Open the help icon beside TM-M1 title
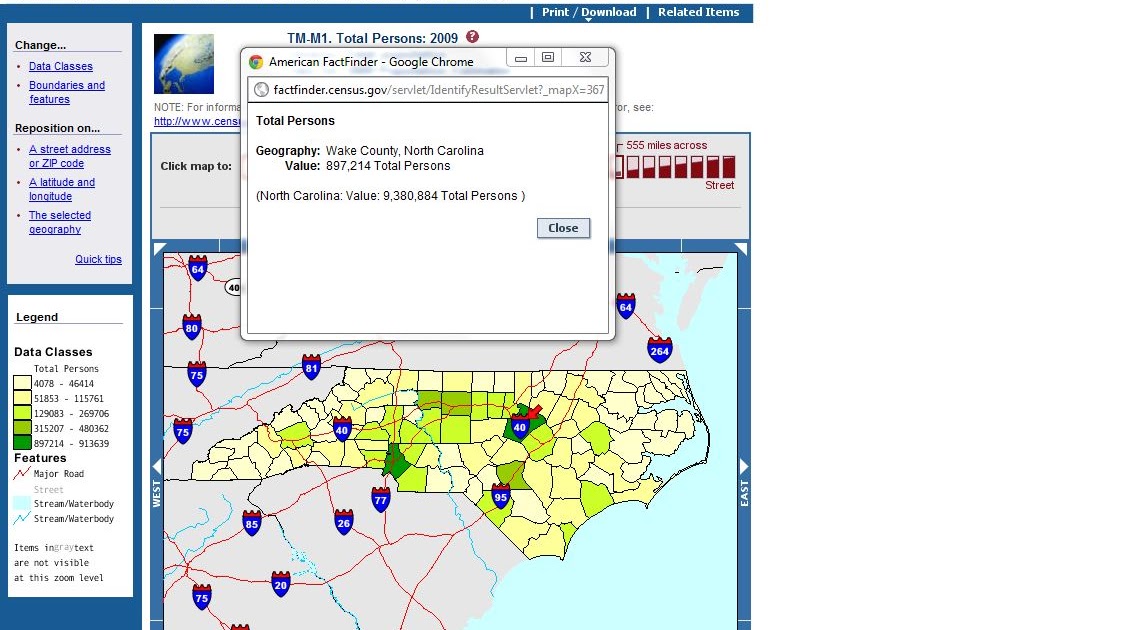Viewport: 1126px width, 630px height. click(471, 37)
